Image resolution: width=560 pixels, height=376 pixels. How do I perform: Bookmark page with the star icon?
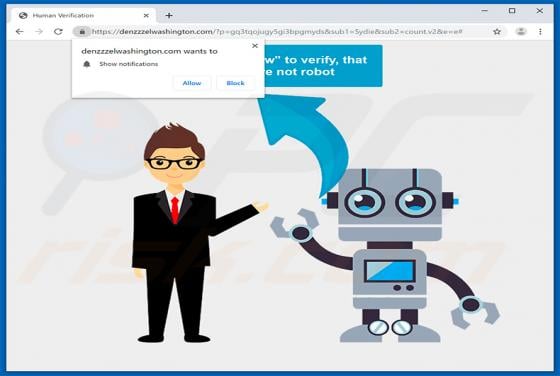click(497, 31)
